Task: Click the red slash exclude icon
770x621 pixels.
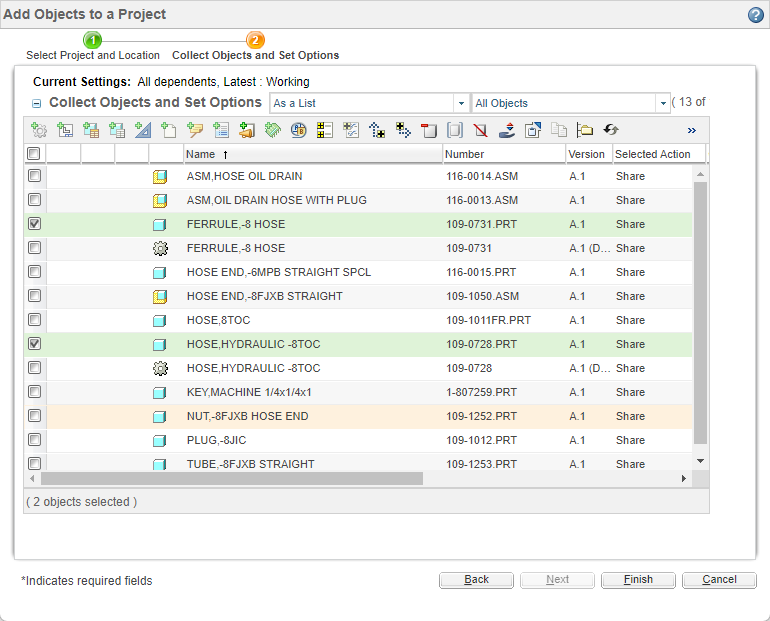Action: (481, 130)
